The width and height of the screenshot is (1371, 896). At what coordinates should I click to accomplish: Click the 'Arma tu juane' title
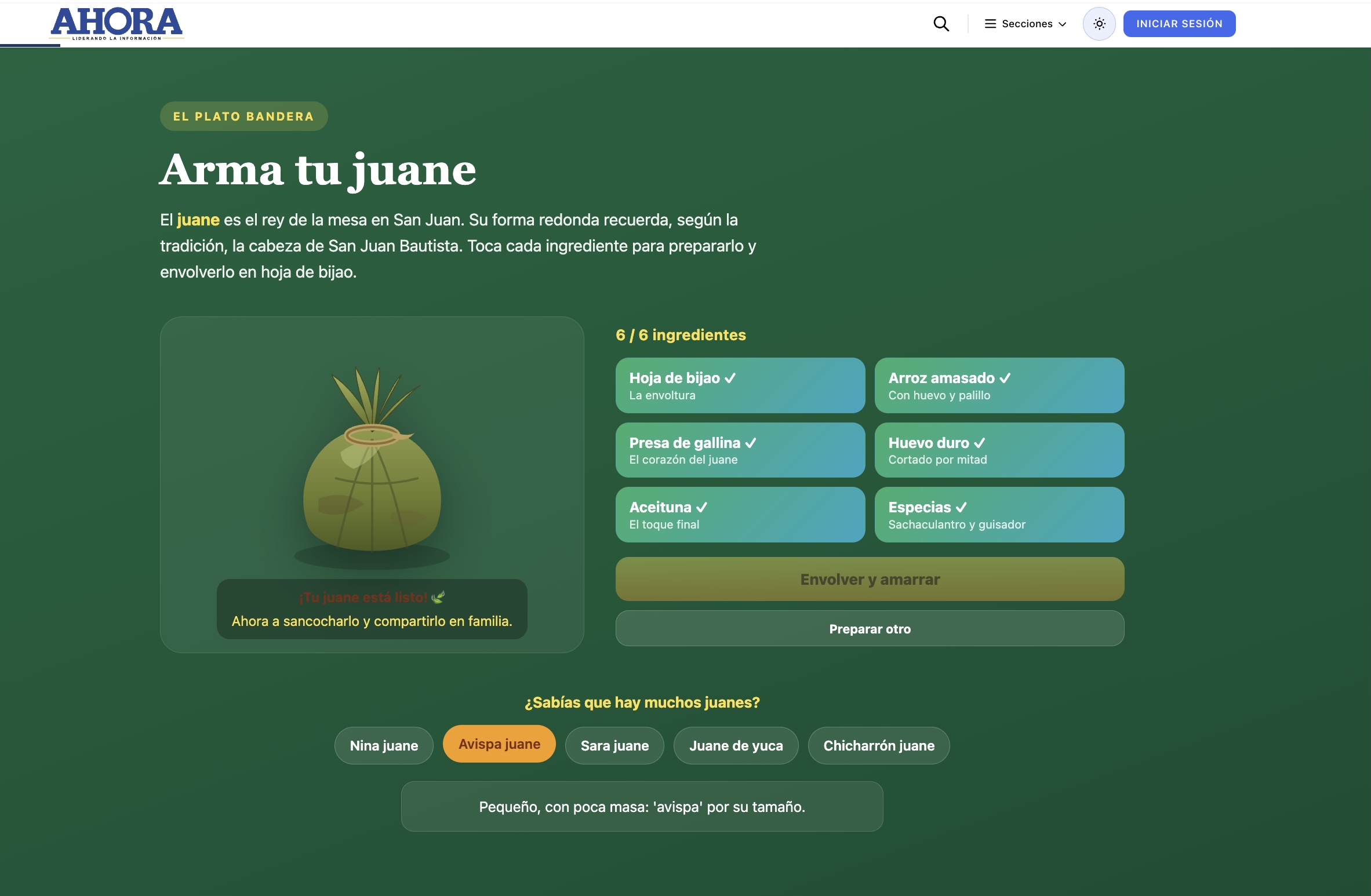318,170
